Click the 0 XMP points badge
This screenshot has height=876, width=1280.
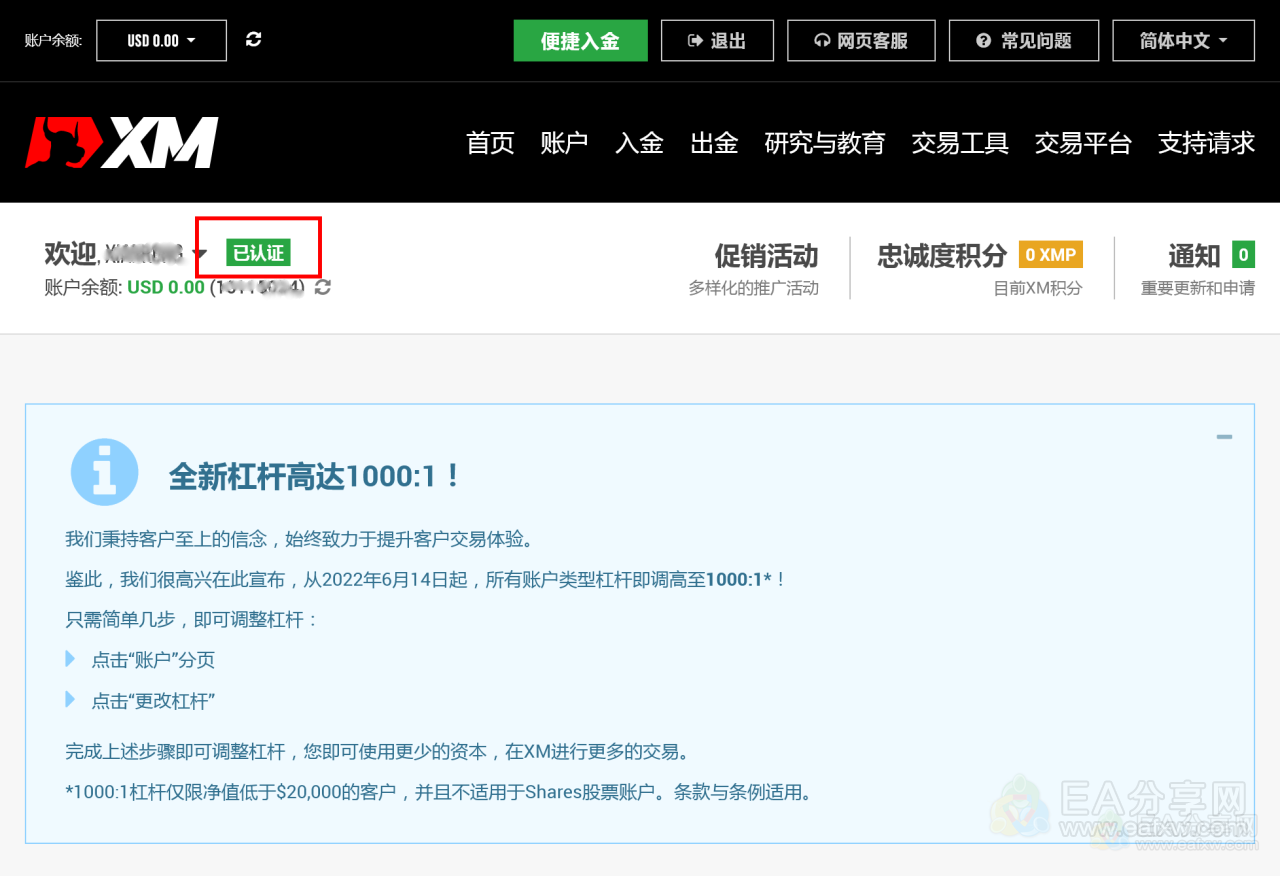point(1051,254)
